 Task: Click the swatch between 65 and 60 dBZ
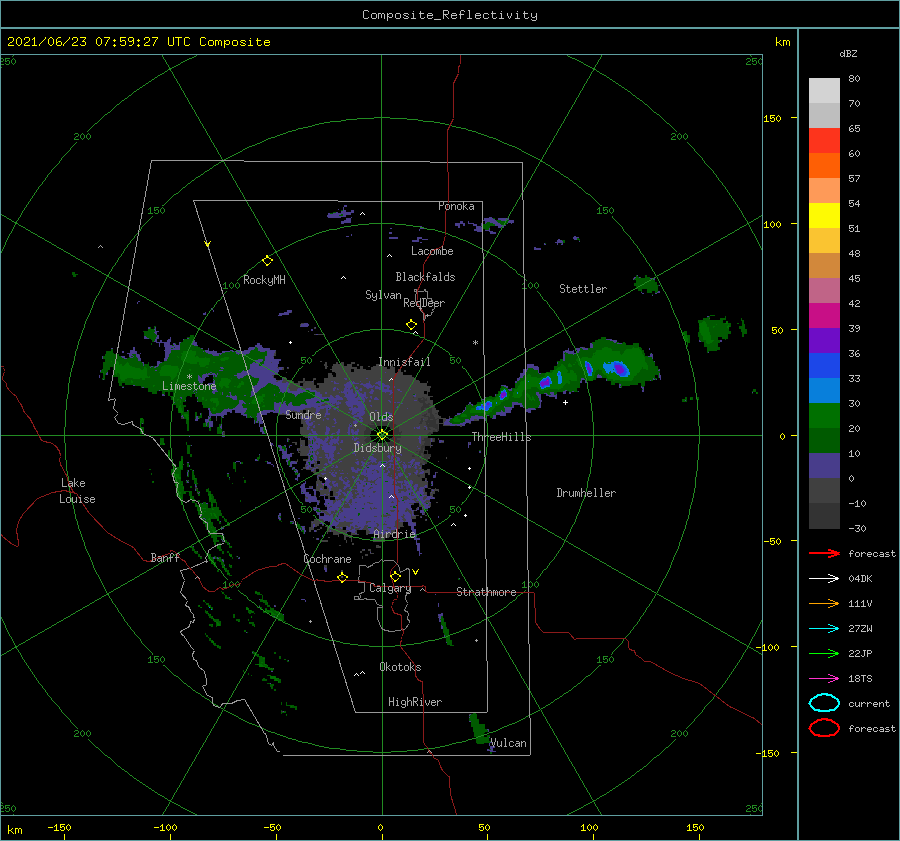tap(824, 140)
